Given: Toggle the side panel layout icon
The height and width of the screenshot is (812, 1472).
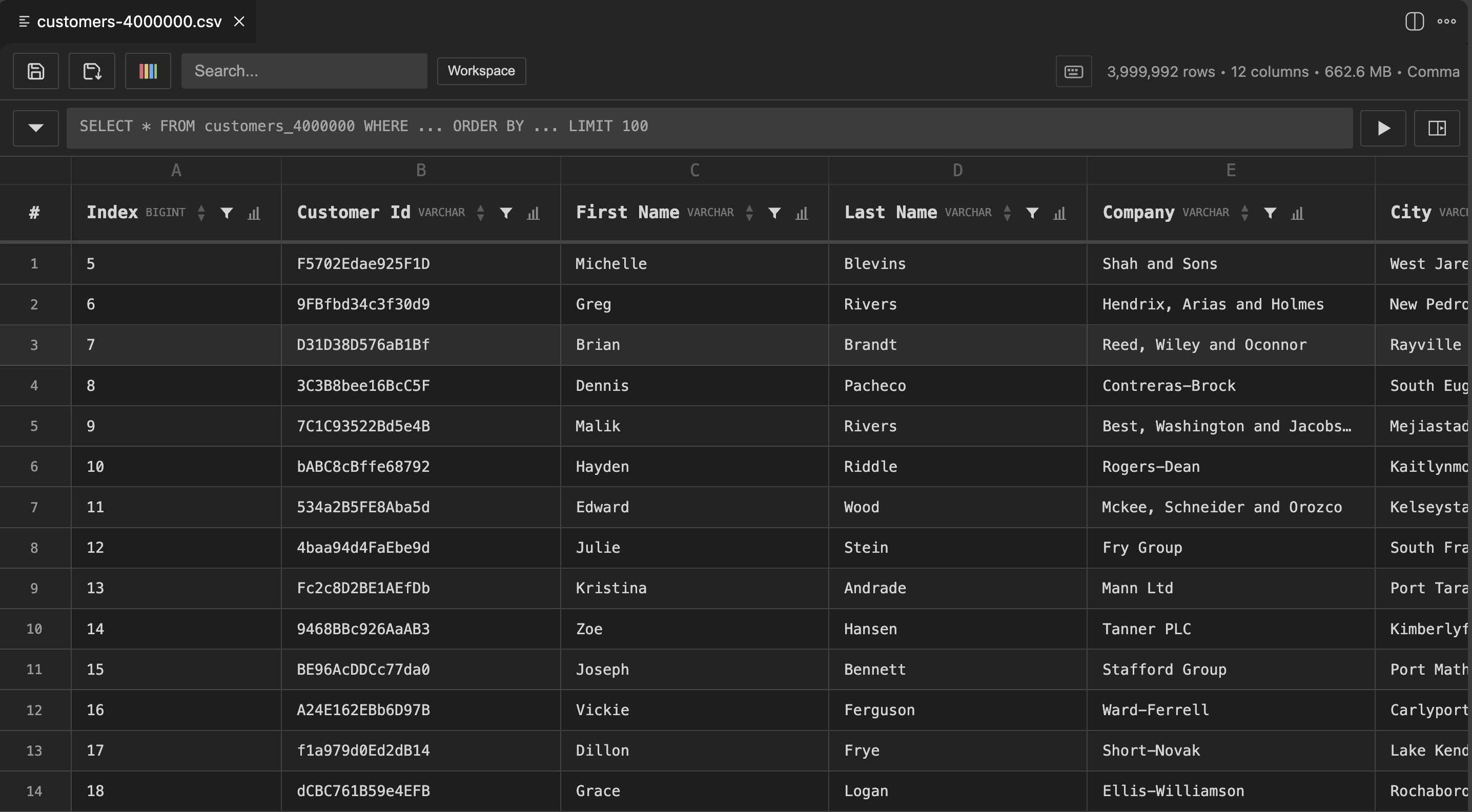Looking at the screenshot, I should coord(1437,128).
